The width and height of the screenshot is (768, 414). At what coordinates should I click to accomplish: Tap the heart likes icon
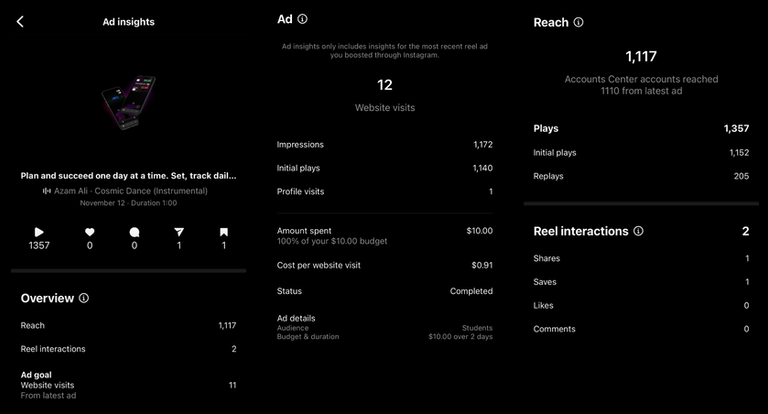click(89, 231)
